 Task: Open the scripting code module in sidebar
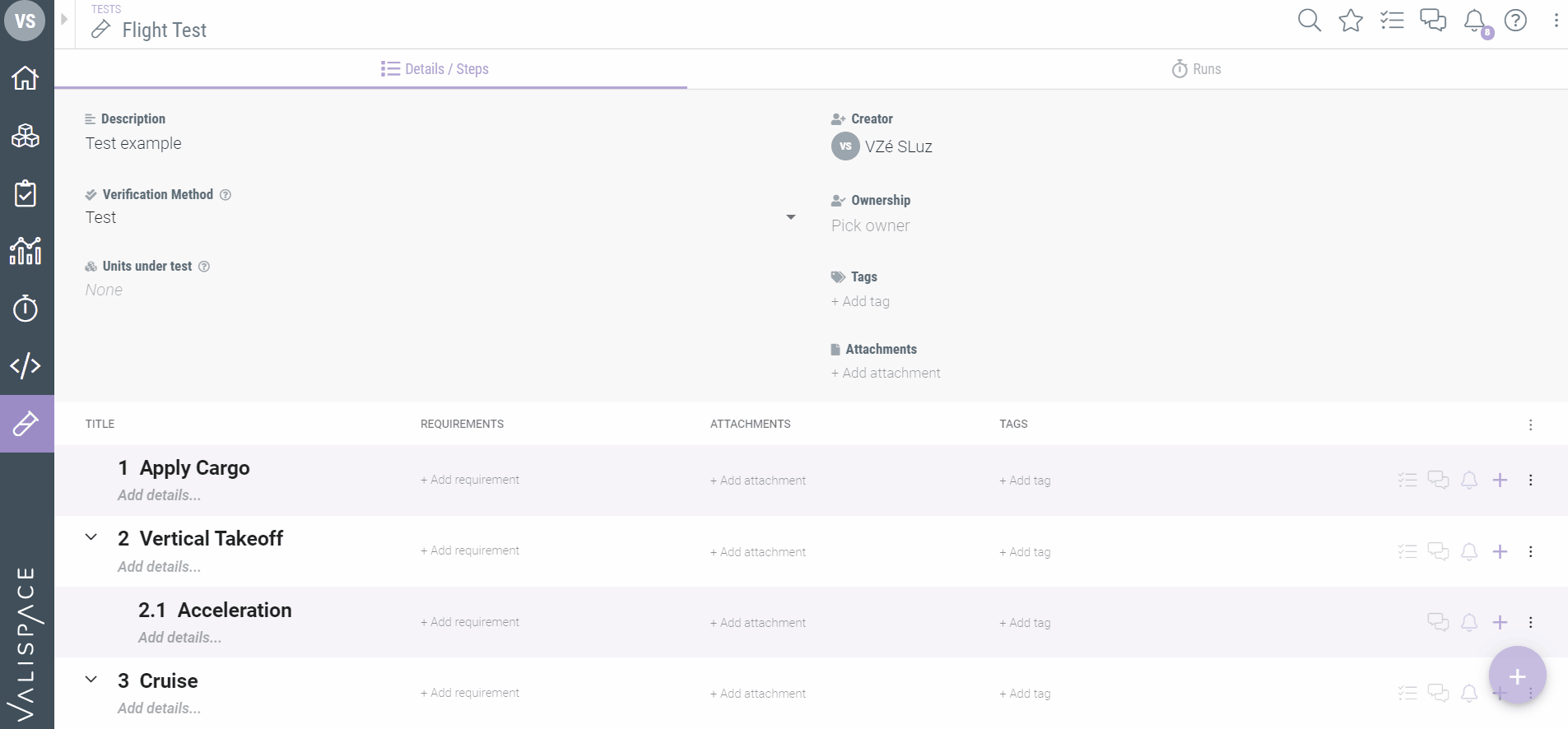click(x=26, y=365)
